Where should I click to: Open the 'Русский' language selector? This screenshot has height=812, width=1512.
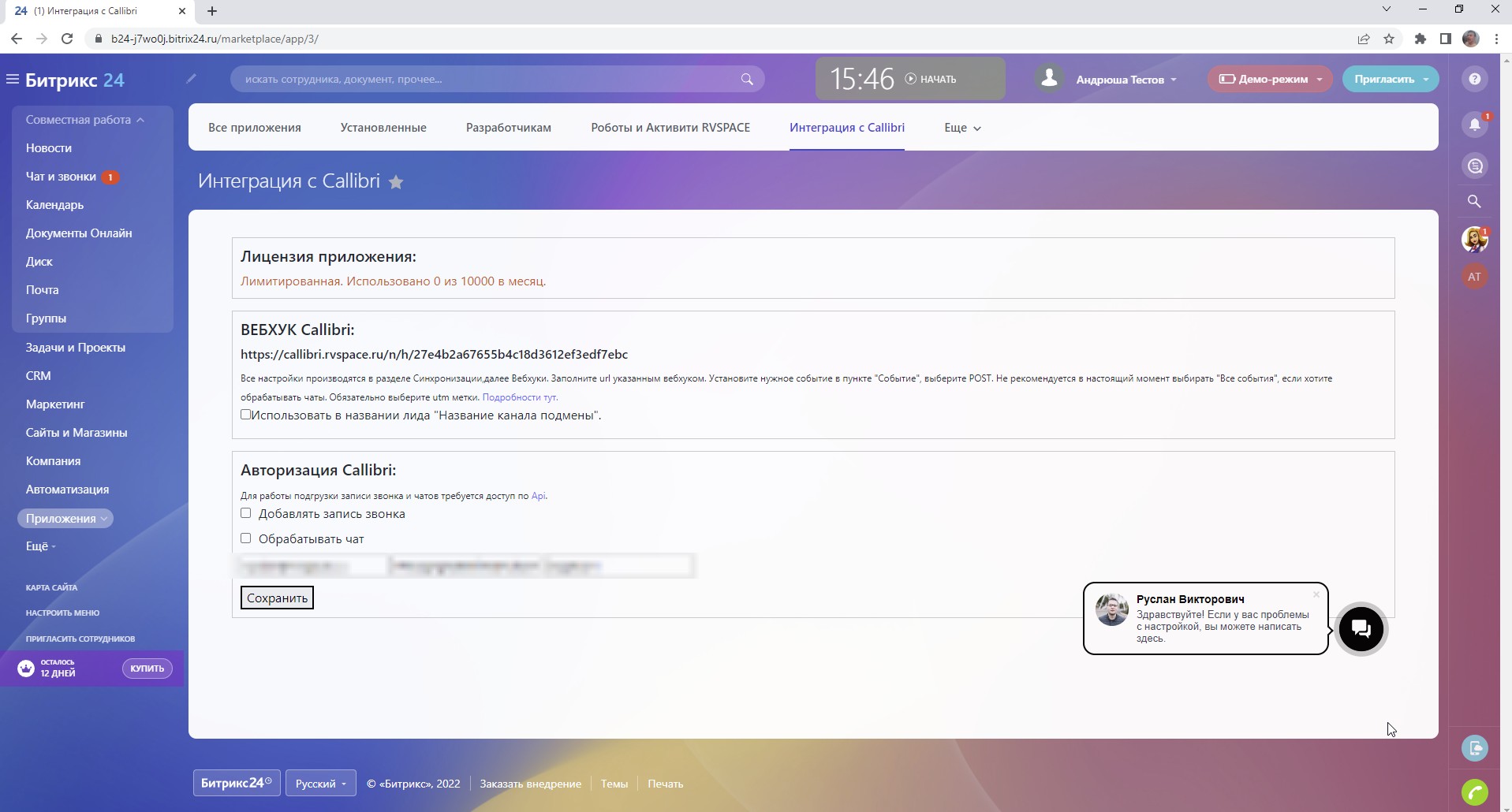point(320,784)
